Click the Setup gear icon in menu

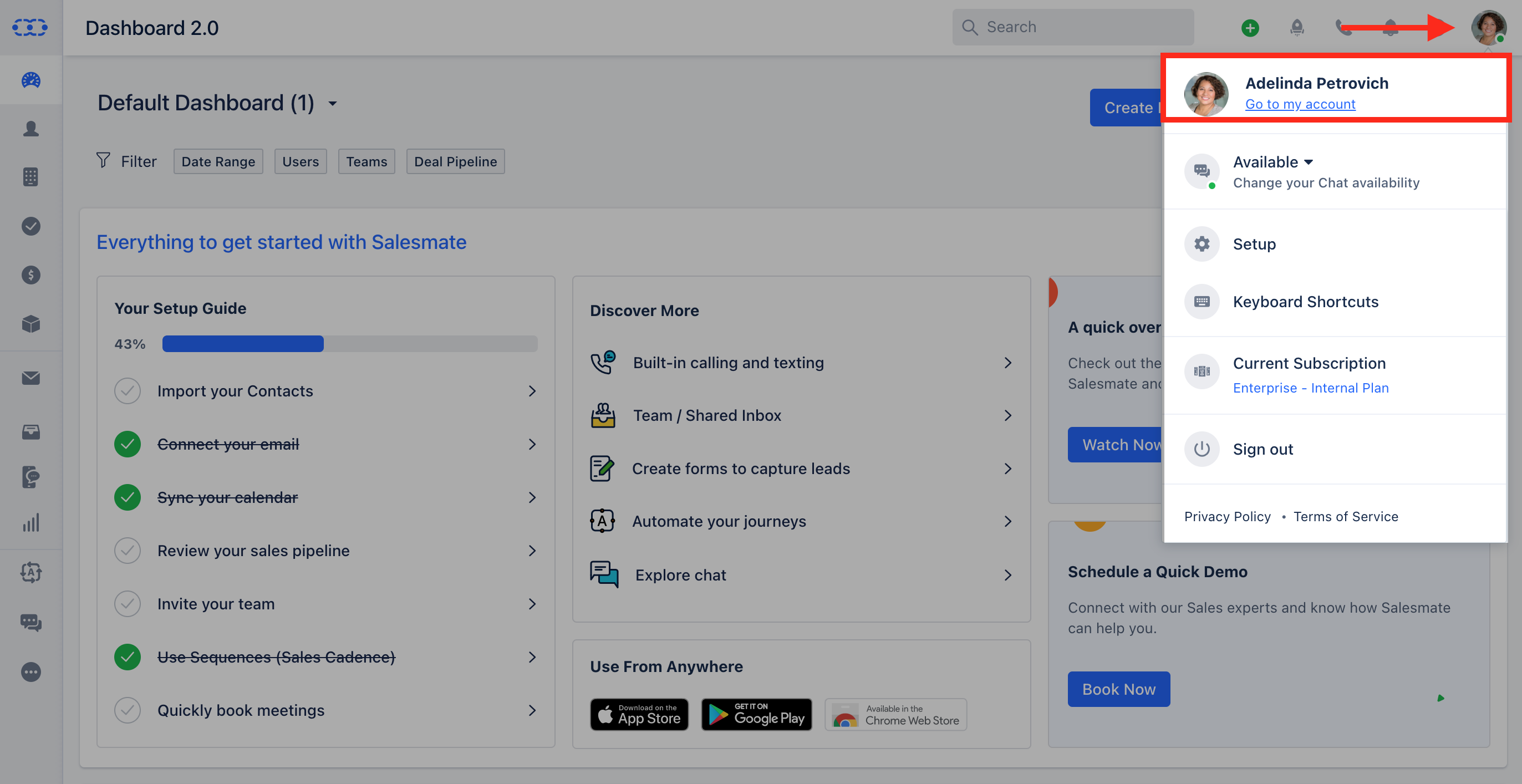point(1202,243)
